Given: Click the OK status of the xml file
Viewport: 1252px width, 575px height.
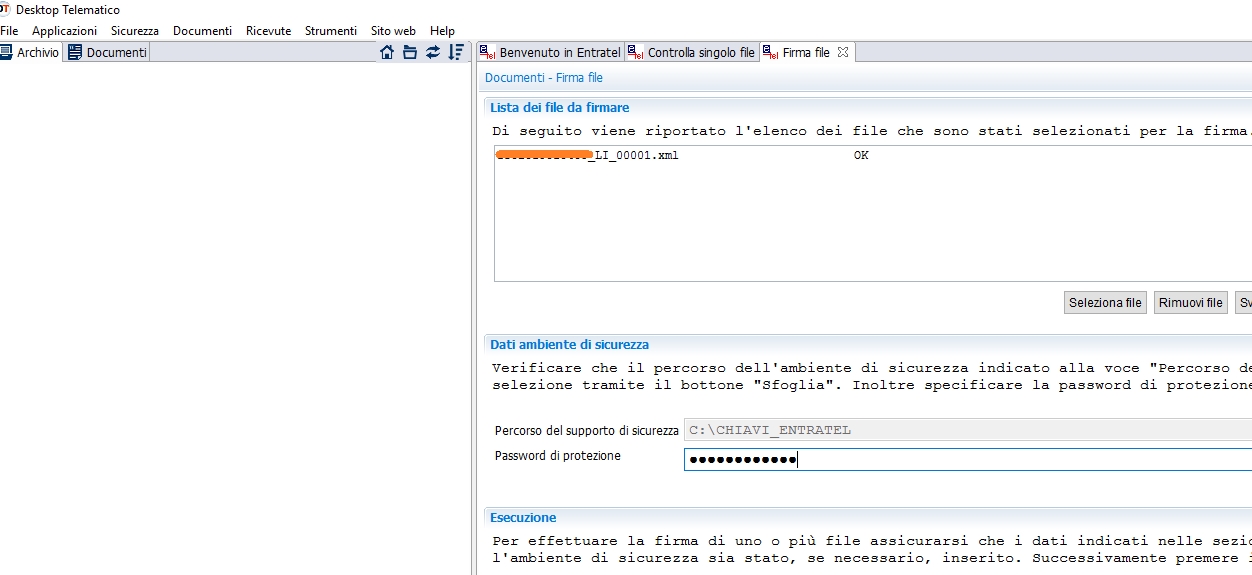Looking at the screenshot, I should click(861, 156).
